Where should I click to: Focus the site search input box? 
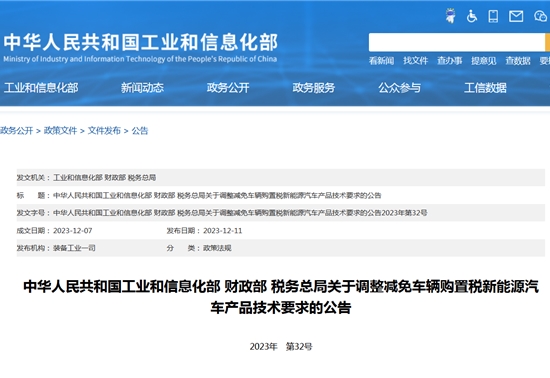pyautogui.click(x=457, y=42)
